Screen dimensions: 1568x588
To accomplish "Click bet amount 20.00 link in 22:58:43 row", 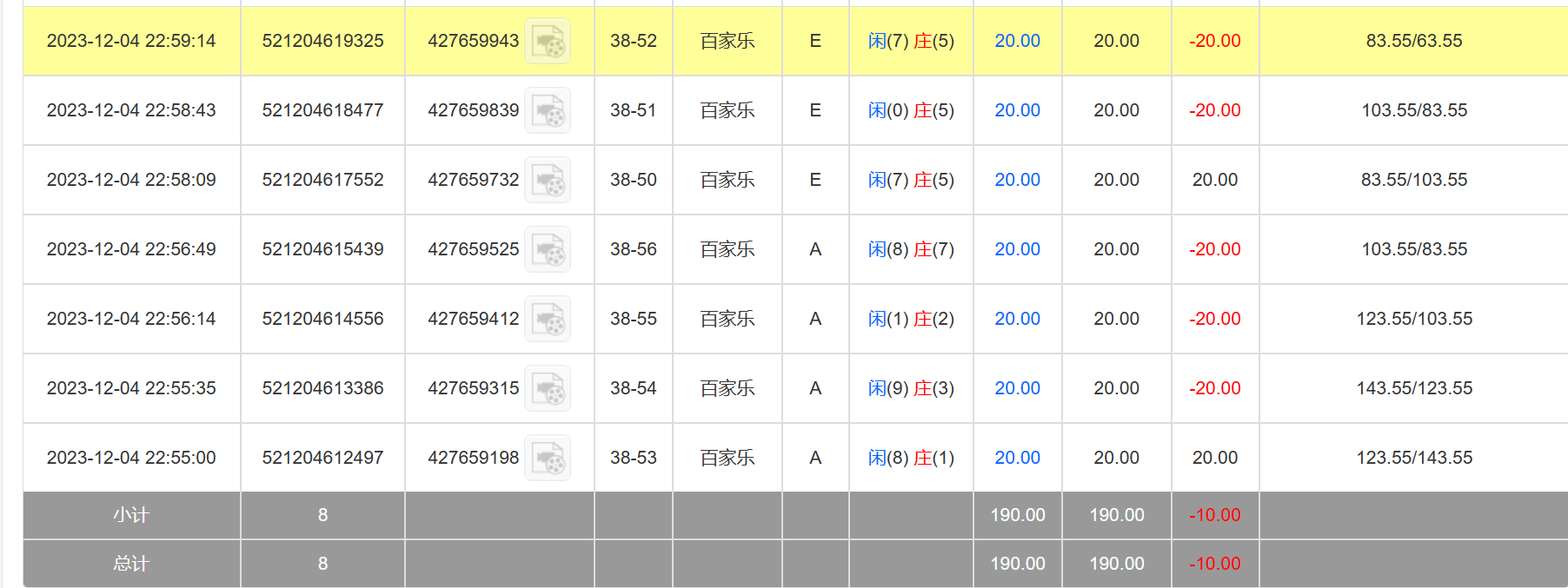I will coord(1017,110).
